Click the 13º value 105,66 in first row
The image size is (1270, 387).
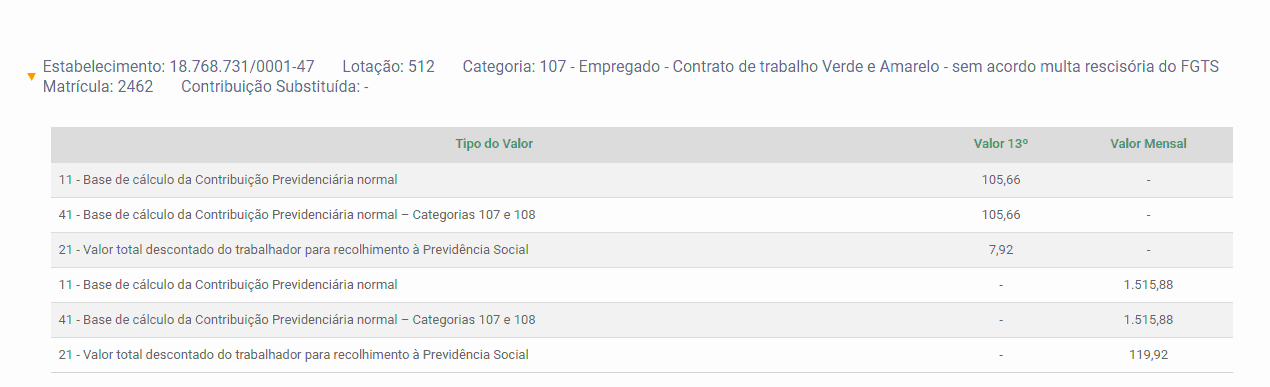click(x=1001, y=180)
